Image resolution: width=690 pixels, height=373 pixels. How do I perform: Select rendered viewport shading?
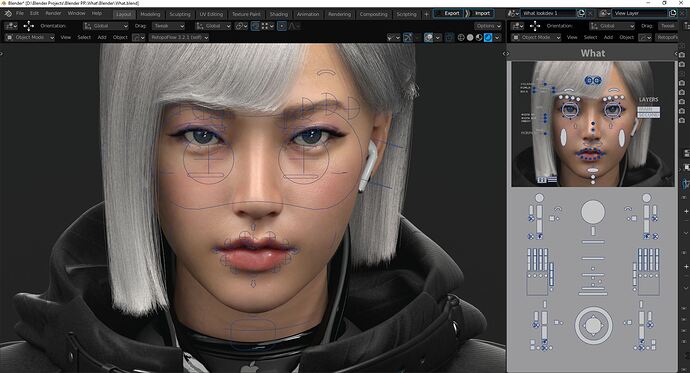[x=488, y=38]
